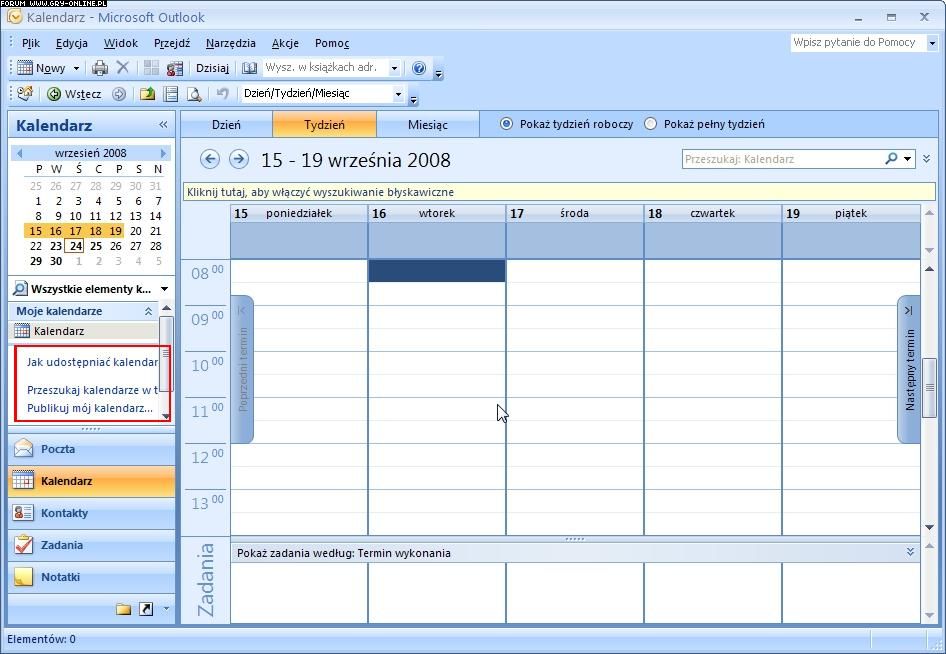The height and width of the screenshot is (654, 946).
Task: Open the group calendars icon beside Dzisiaj
Action: point(175,68)
